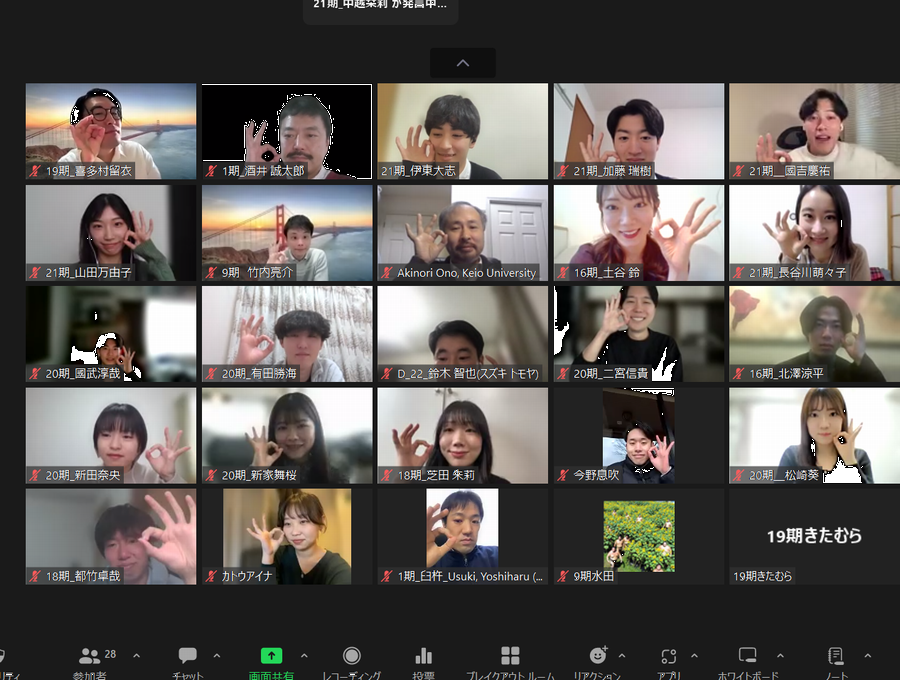Expand the share screen options arrow
The height and width of the screenshot is (680, 900).
[x=304, y=656]
